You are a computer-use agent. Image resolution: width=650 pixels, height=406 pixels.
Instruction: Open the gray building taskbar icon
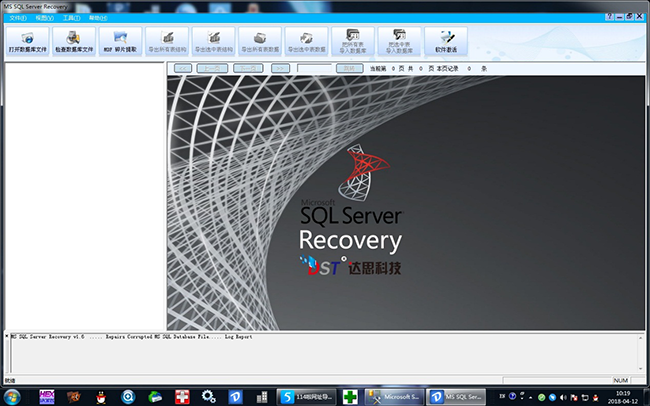tap(262, 397)
